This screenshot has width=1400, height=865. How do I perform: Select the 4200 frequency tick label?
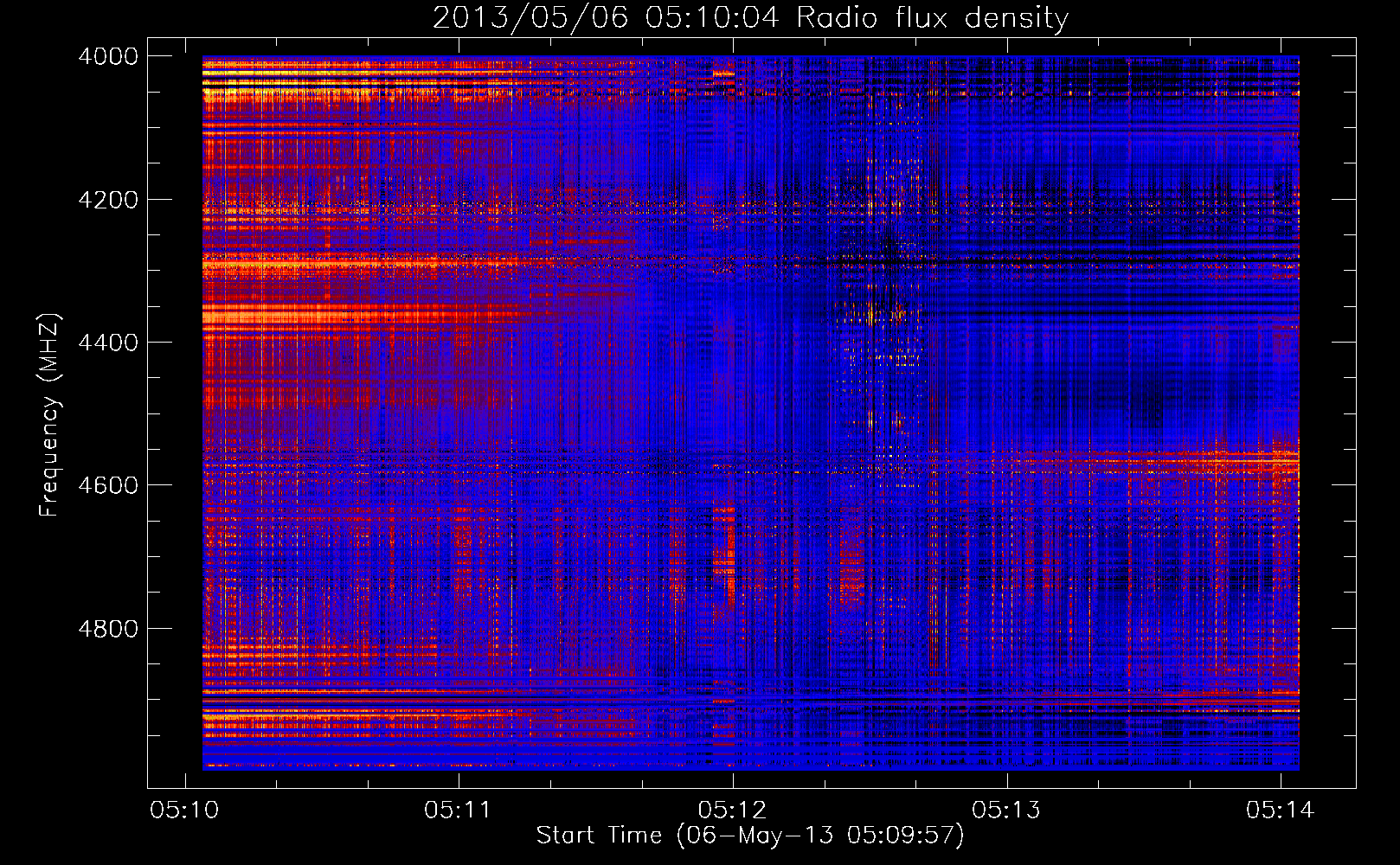click(108, 200)
